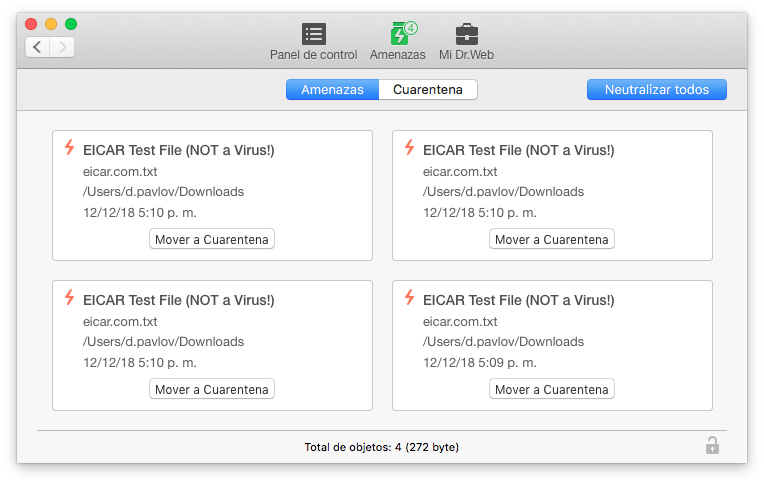
Task: Select the Amenazas segmented tab
Action: pyautogui.click(x=332, y=90)
